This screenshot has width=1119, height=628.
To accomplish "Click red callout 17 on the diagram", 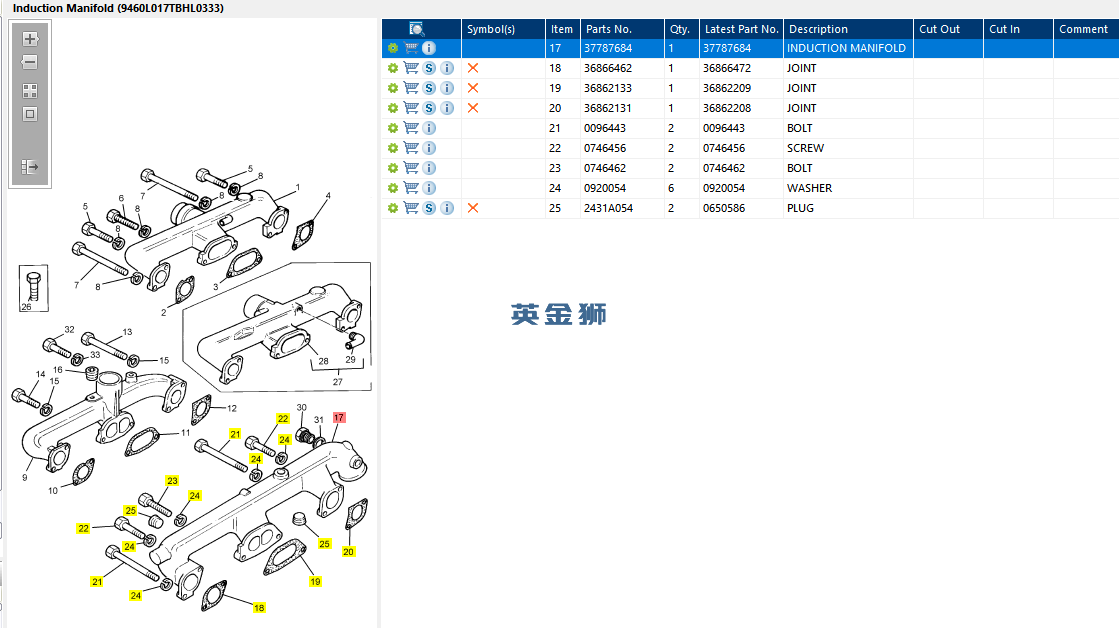I will (x=339, y=417).
